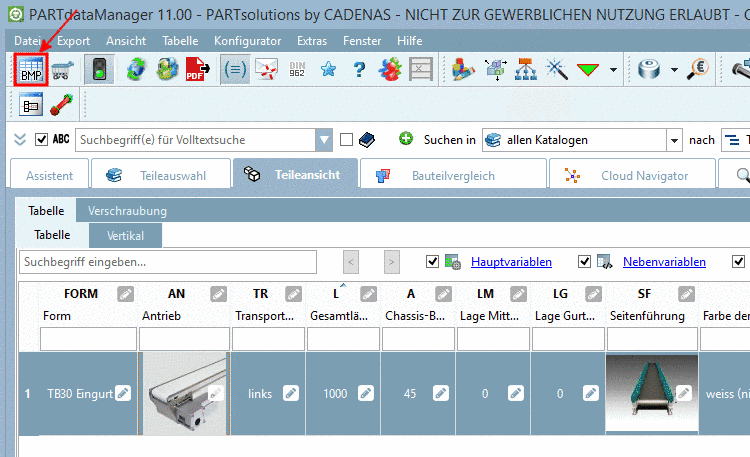
Task: Click the edit pencil beside value 1000
Action: click(x=365, y=393)
